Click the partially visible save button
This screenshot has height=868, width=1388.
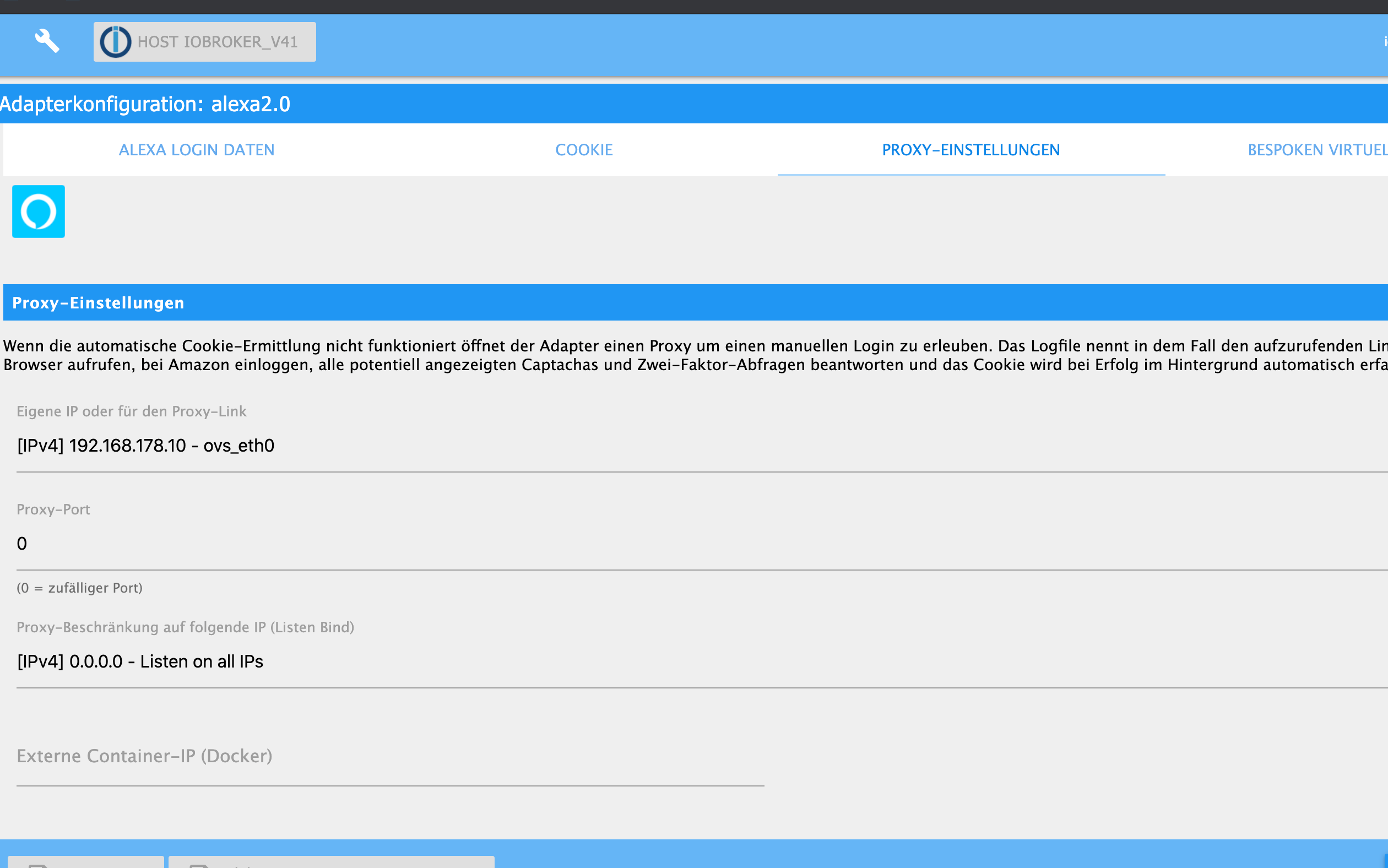pyautogui.click(x=86, y=862)
